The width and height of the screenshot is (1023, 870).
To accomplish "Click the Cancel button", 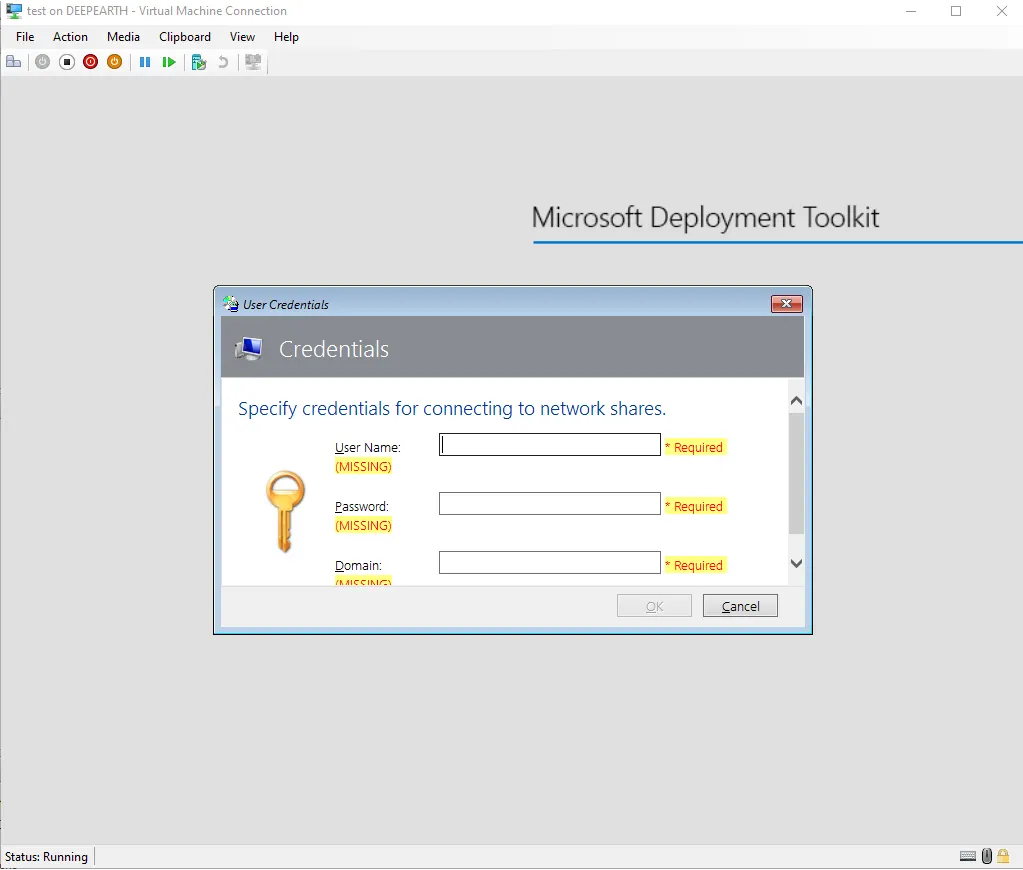I will coord(741,606).
